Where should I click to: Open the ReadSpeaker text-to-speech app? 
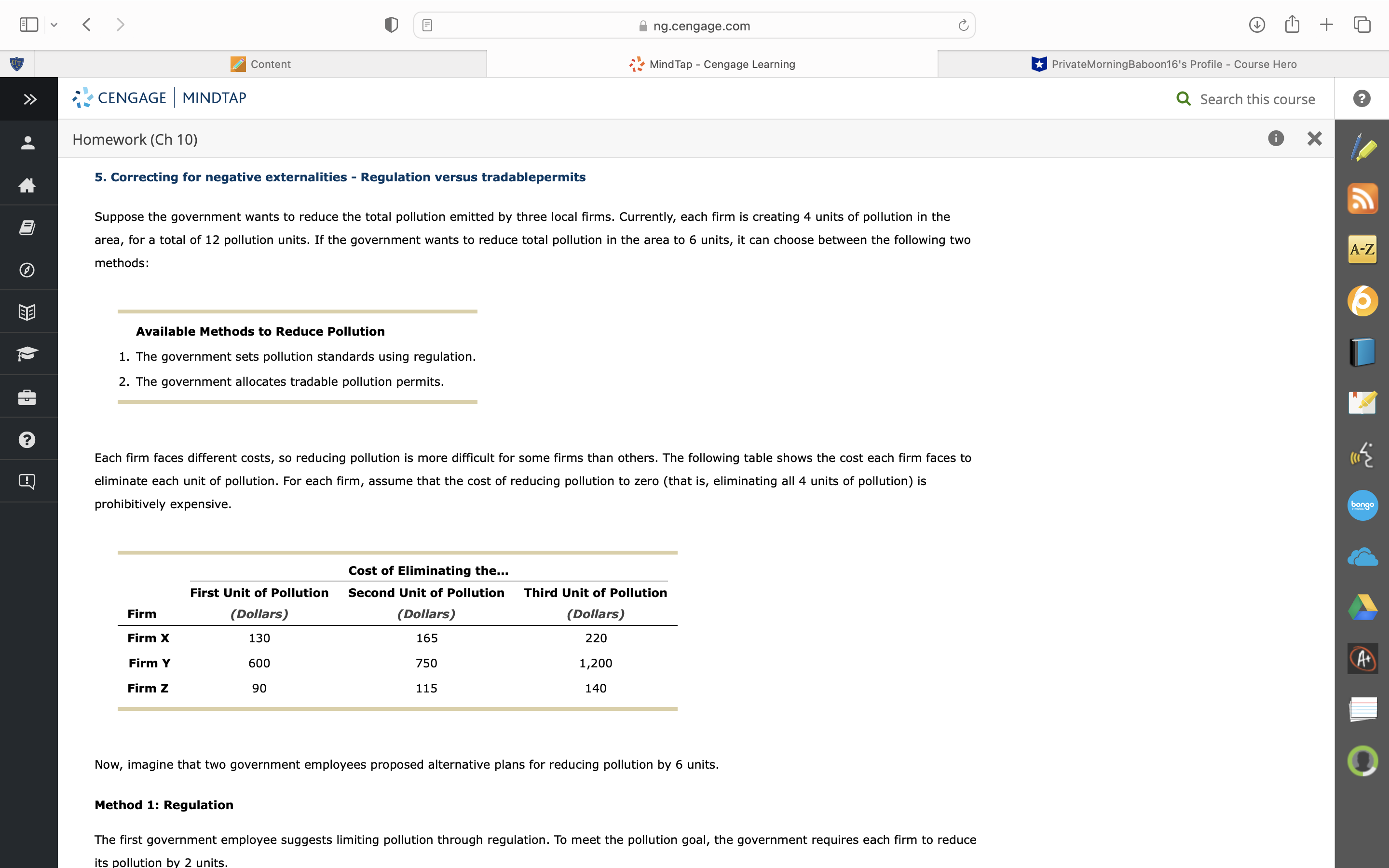click(x=1362, y=454)
